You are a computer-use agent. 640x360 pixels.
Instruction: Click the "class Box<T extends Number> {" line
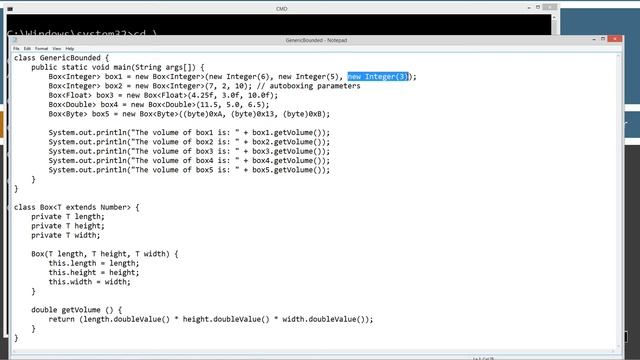[77, 207]
